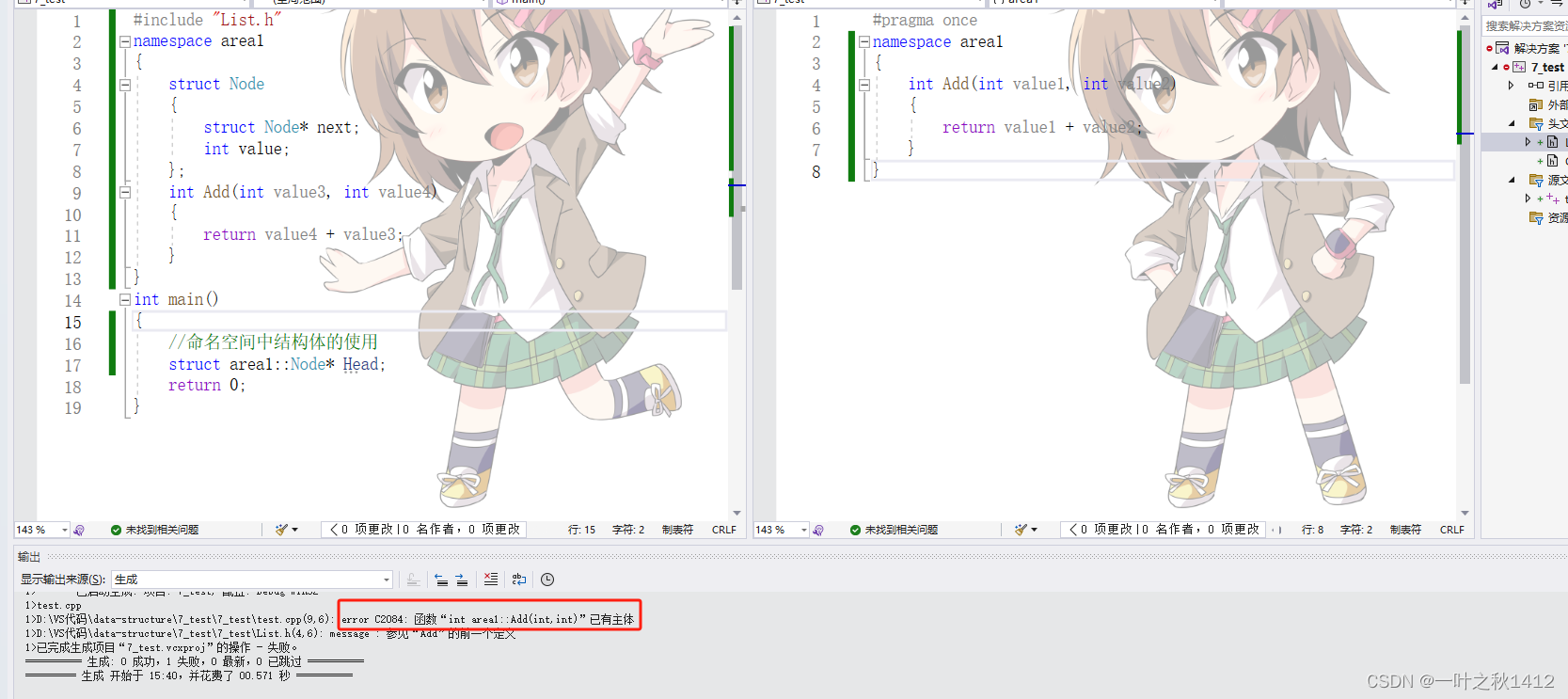
Task: Click the changes and authors indicator in left editor
Action: click(423, 530)
